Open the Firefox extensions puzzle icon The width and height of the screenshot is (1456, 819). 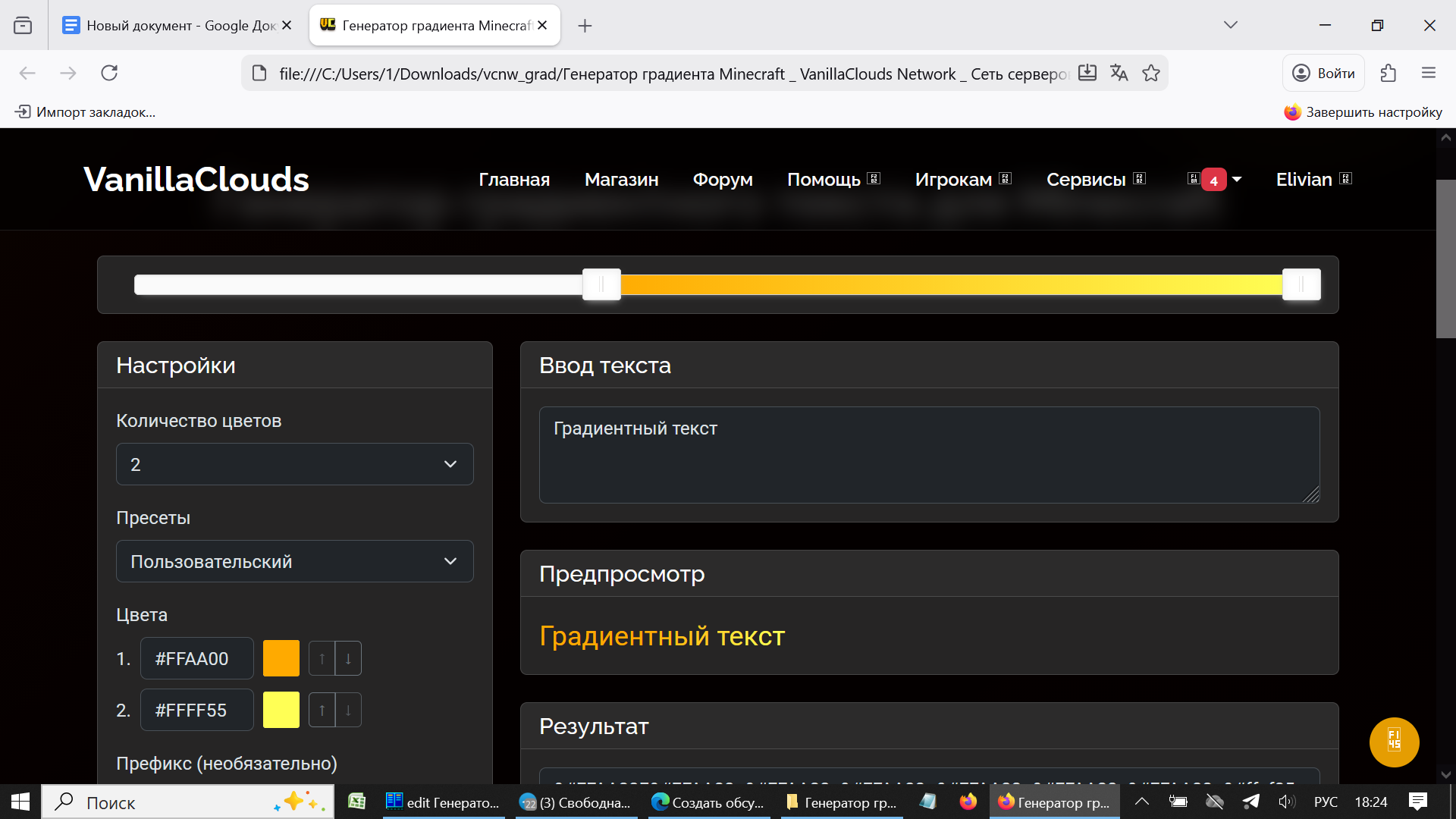[1388, 73]
